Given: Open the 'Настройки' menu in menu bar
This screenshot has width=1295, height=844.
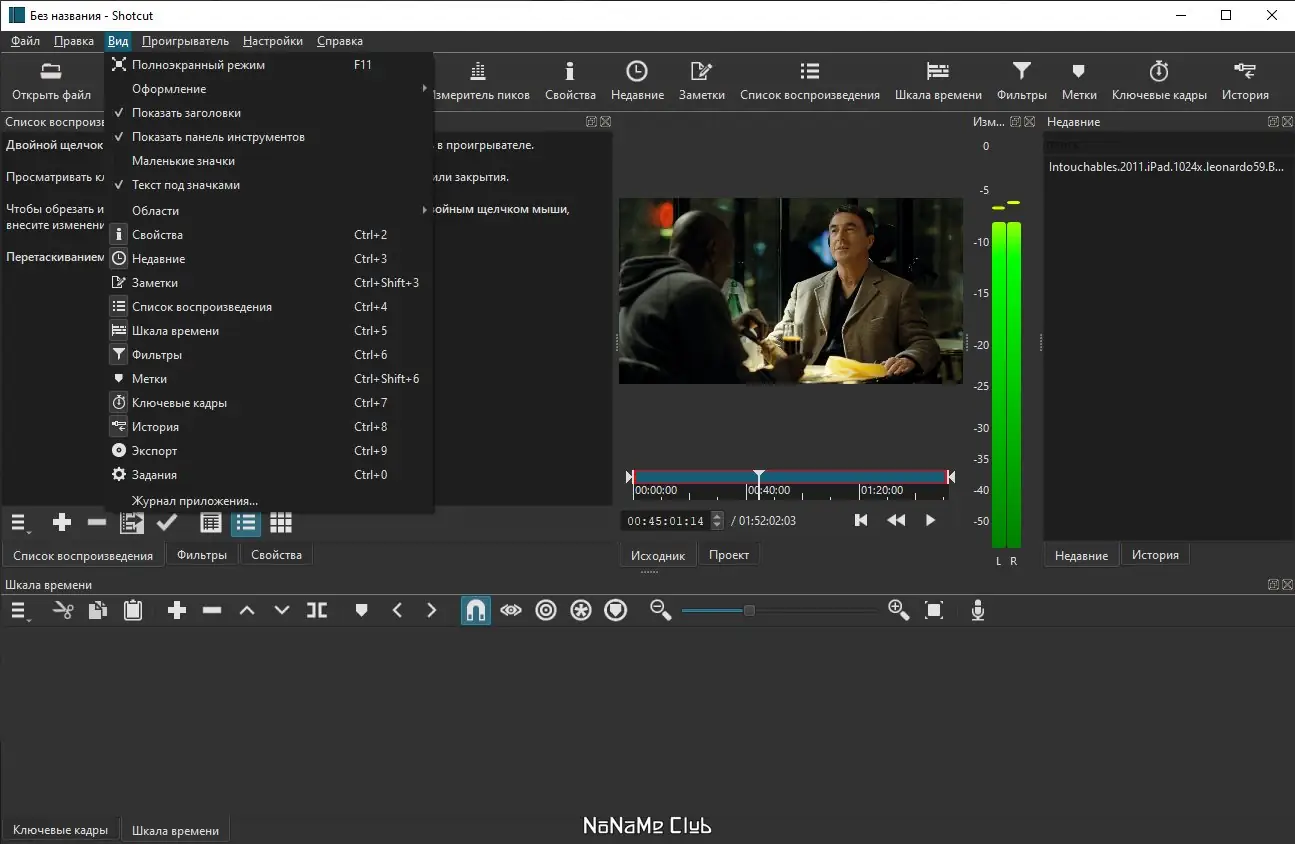Looking at the screenshot, I should click(272, 41).
